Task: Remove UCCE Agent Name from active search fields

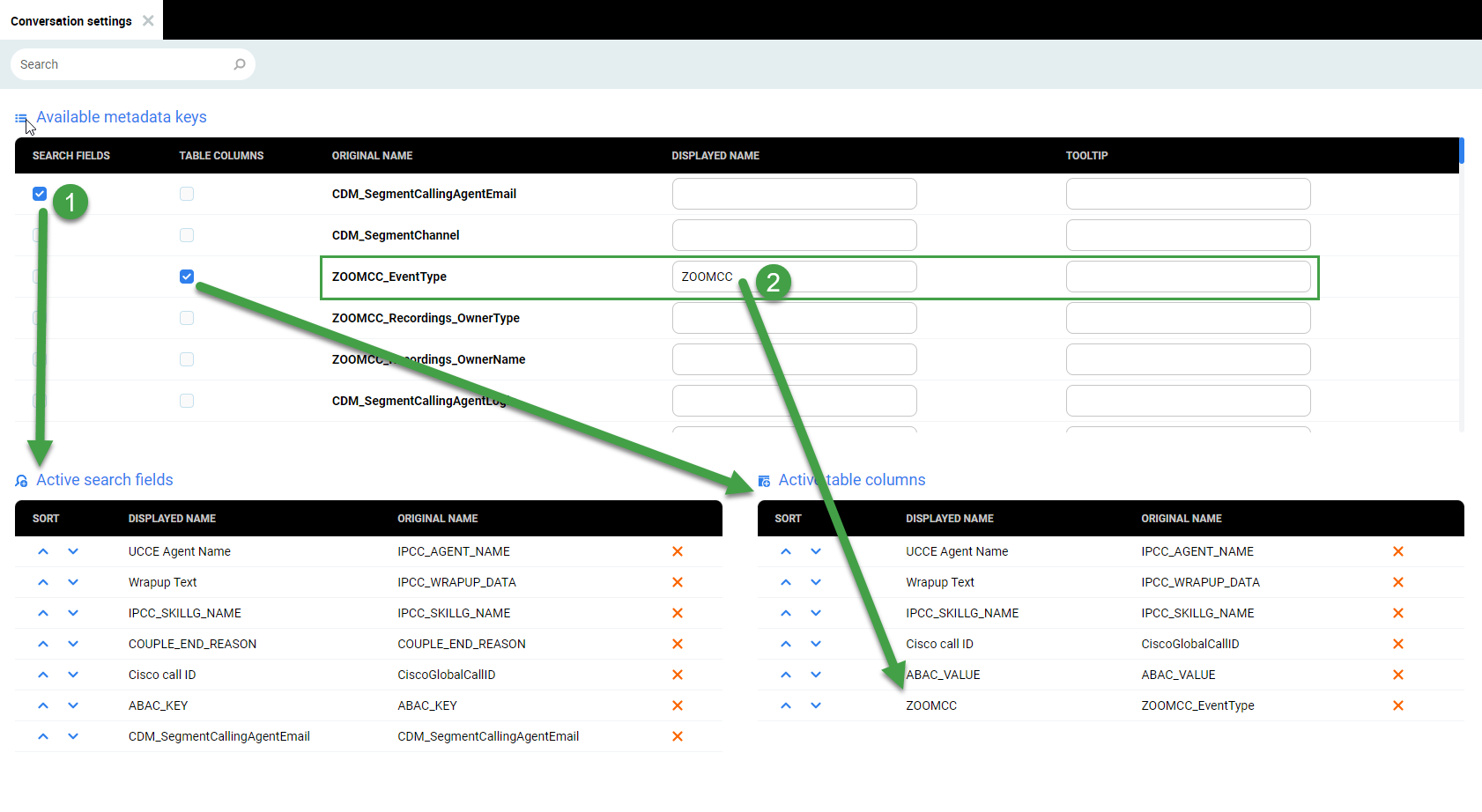Action: (678, 551)
